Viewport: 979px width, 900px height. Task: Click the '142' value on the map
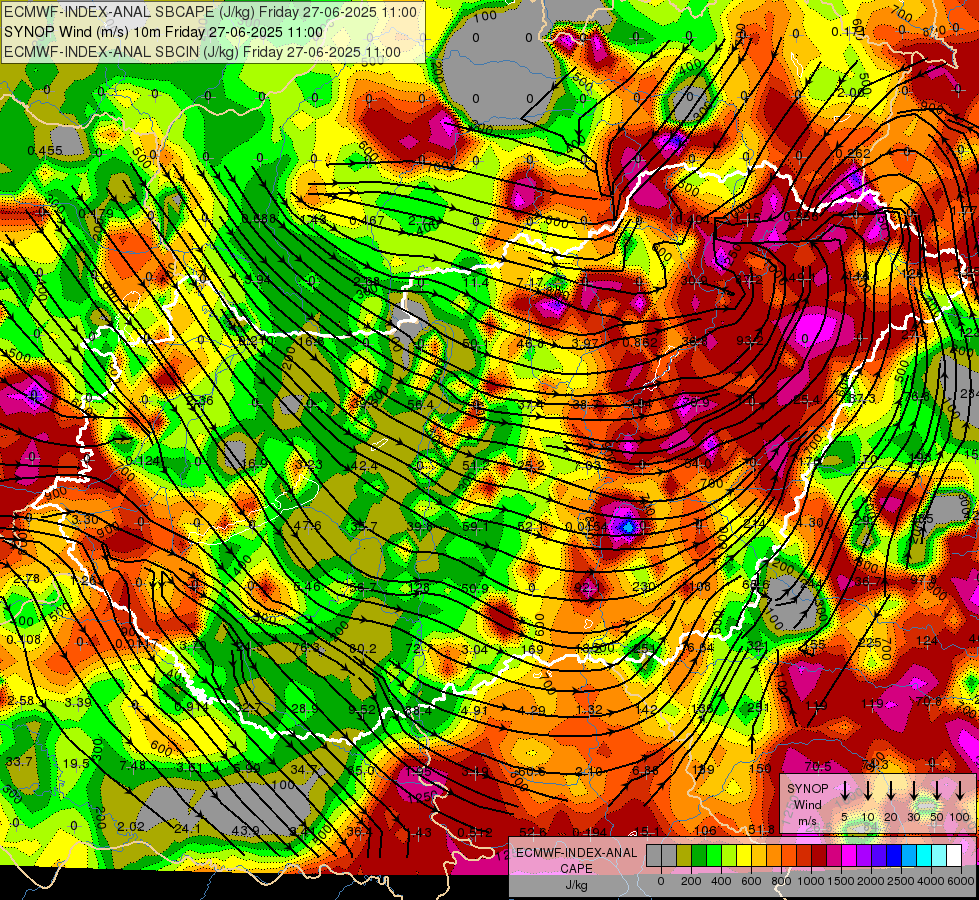(646, 710)
